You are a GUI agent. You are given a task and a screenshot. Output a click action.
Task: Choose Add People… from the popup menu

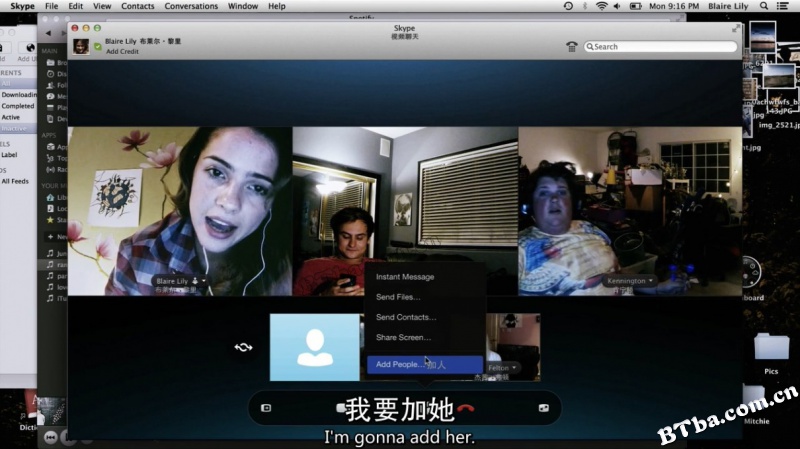coord(424,364)
